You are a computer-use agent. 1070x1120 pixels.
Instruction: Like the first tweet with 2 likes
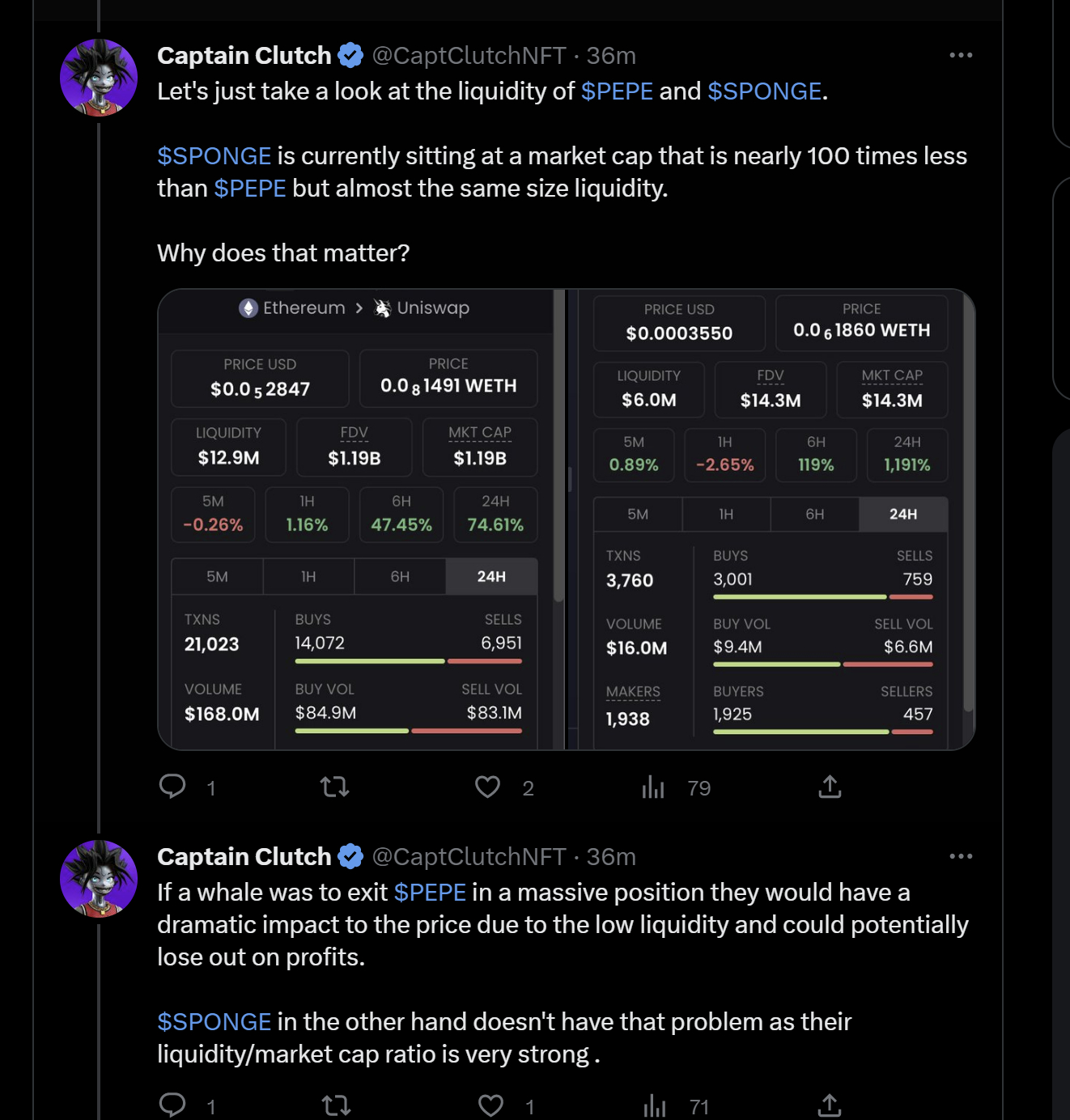[487, 787]
